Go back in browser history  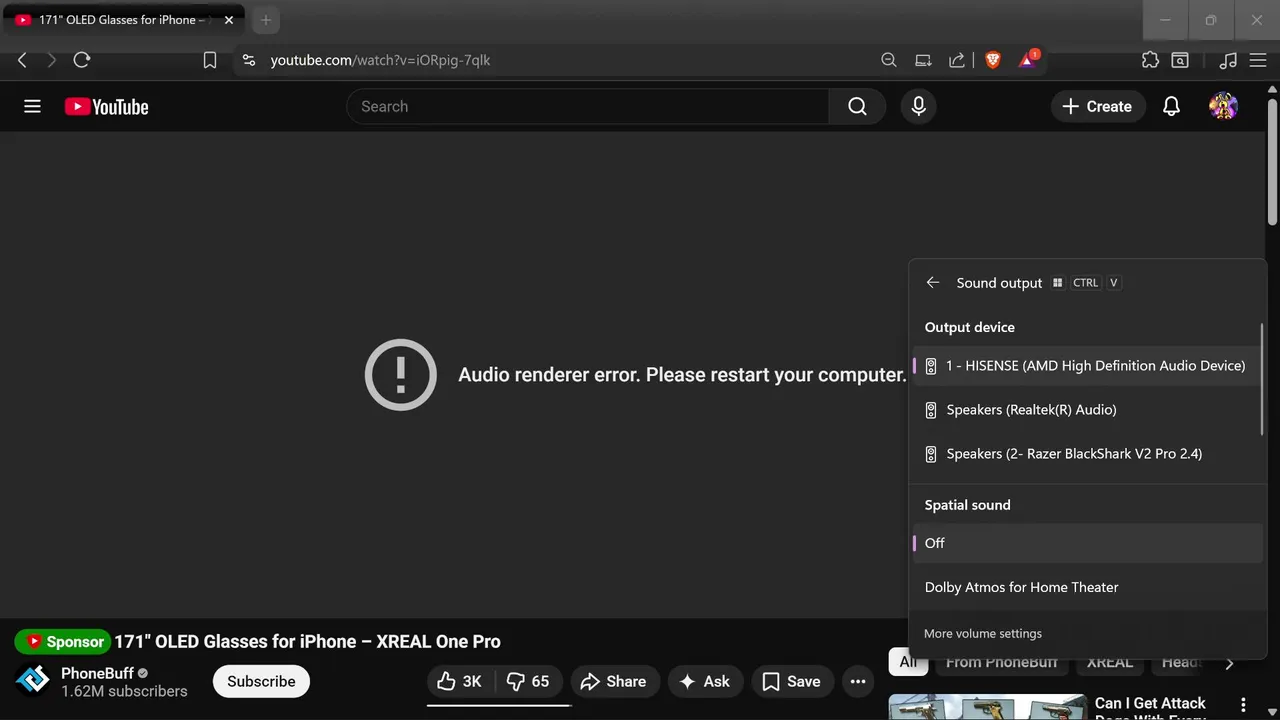[x=22, y=60]
